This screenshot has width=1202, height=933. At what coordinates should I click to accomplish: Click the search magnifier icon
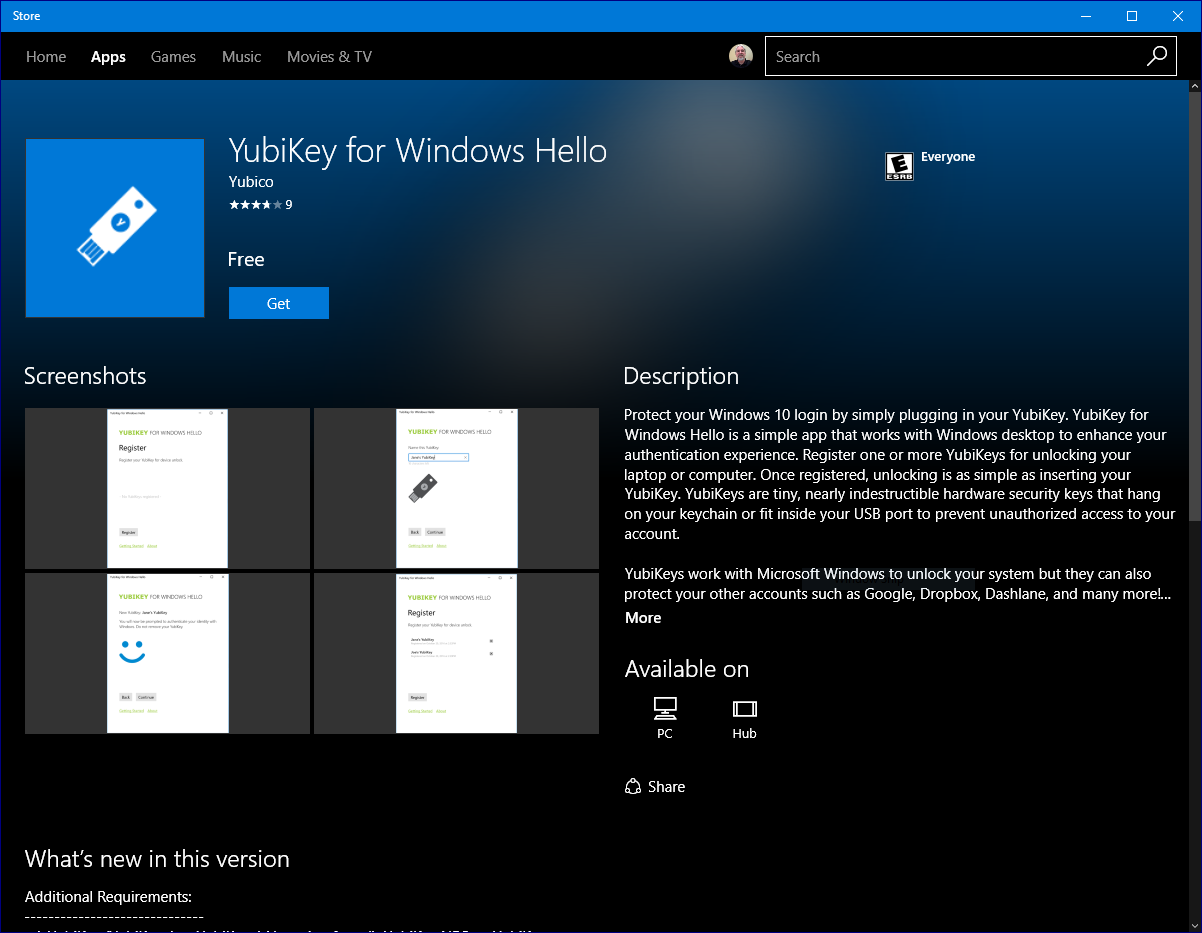pyautogui.click(x=1156, y=57)
